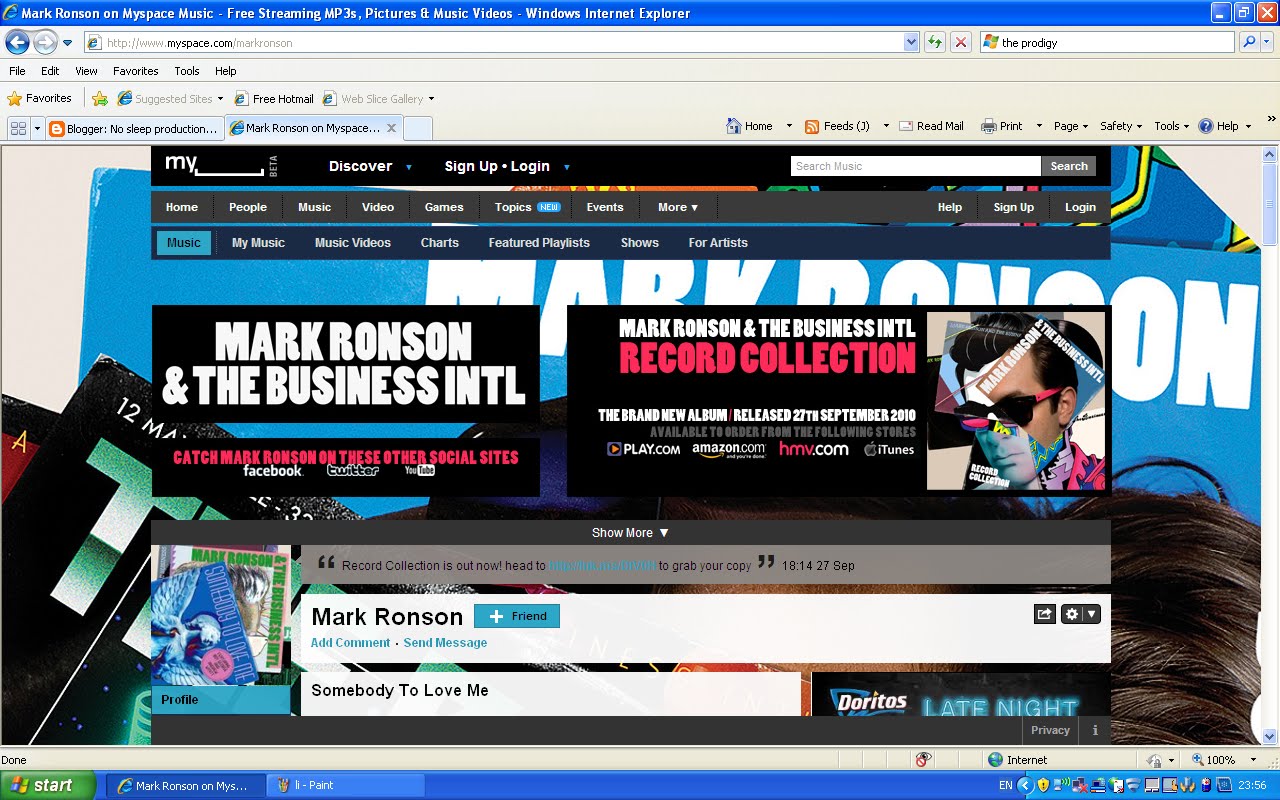The width and height of the screenshot is (1280, 800).
Task: Click the plus Friend button
Action: pos(517,616)
